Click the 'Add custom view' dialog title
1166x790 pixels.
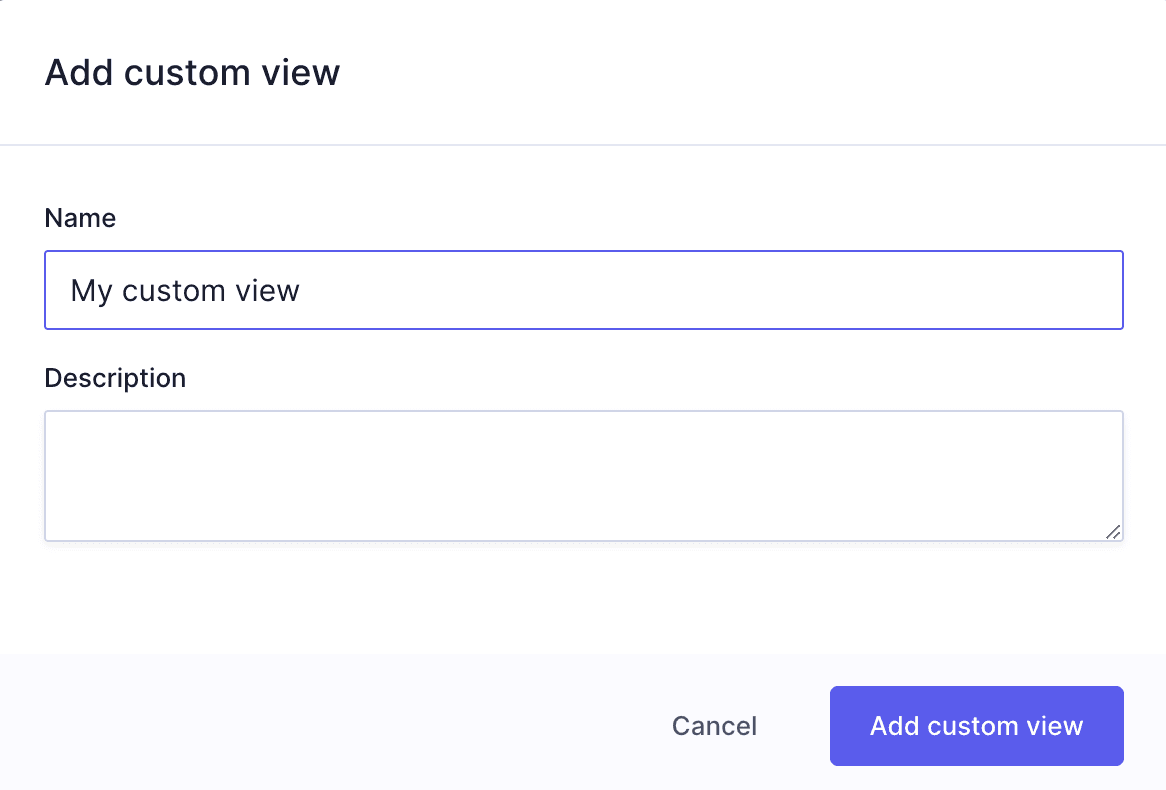point(192,72)
